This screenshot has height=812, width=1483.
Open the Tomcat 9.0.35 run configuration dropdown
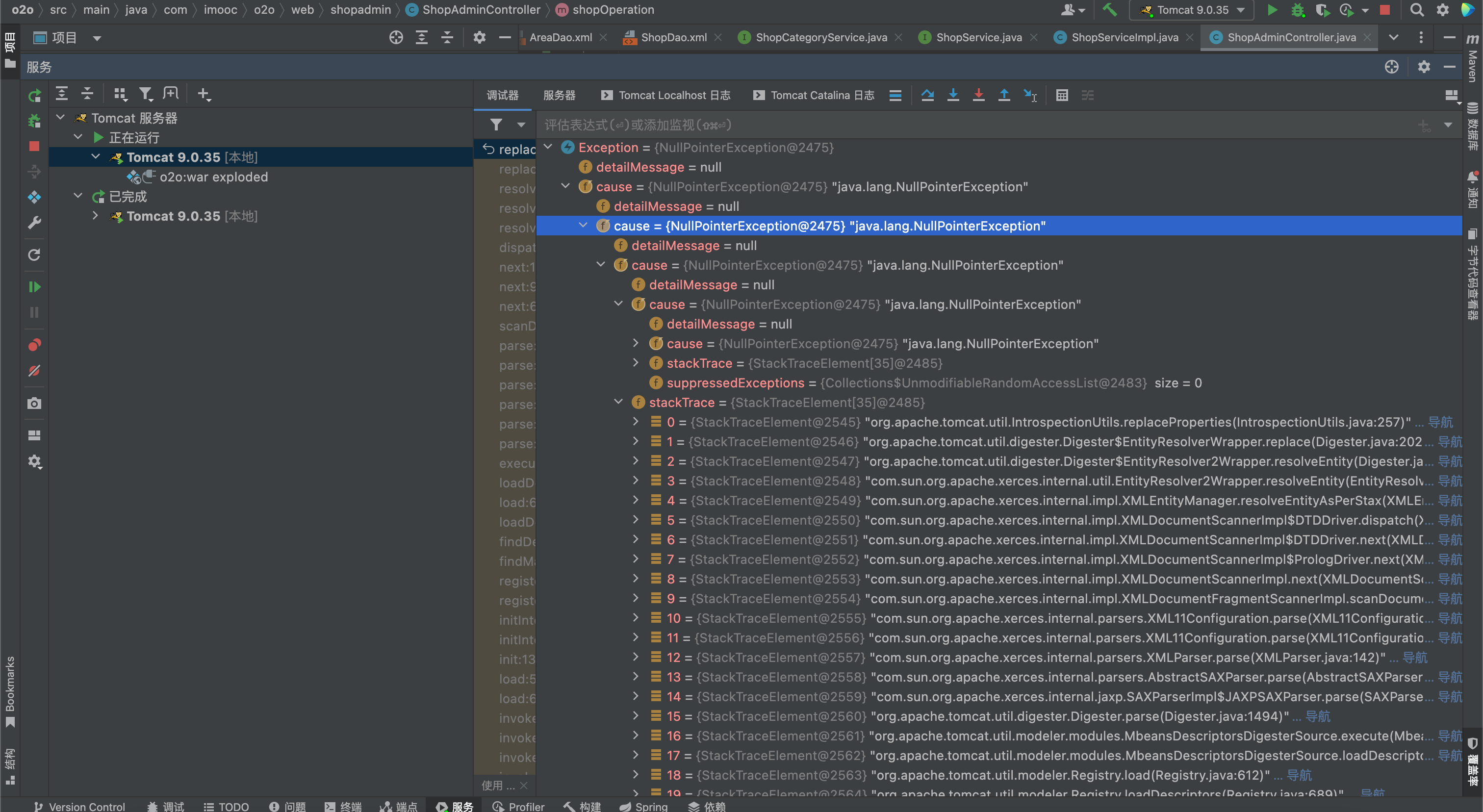[1192, 10]
